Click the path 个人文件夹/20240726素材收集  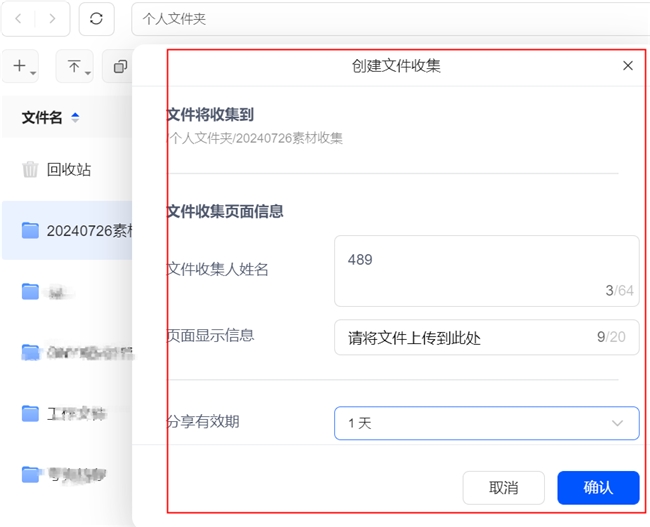tap(256, 138)
